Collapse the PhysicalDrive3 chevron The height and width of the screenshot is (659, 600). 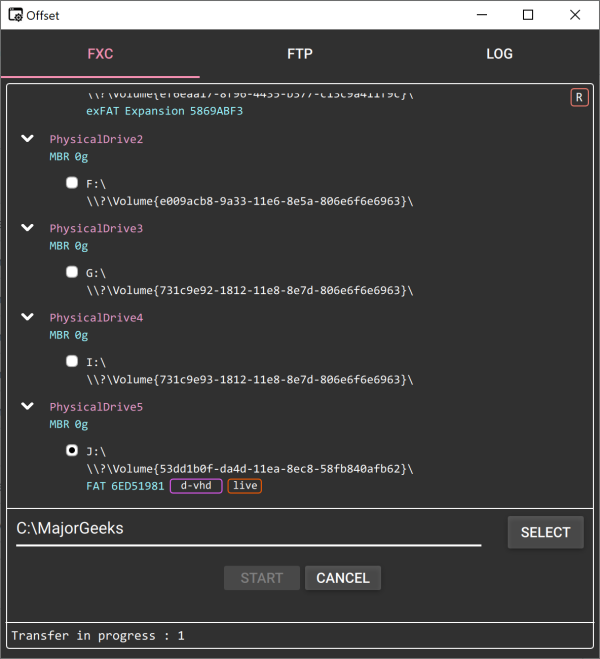29,228
